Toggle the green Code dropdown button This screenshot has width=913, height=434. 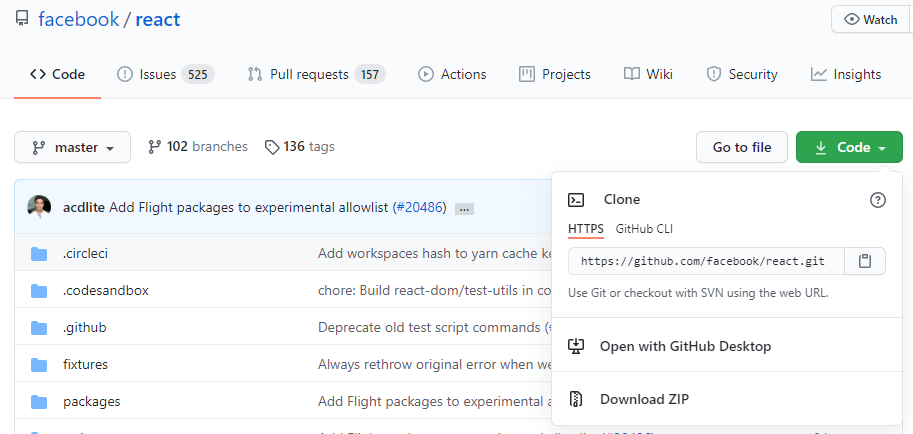[x=849, y=147]
